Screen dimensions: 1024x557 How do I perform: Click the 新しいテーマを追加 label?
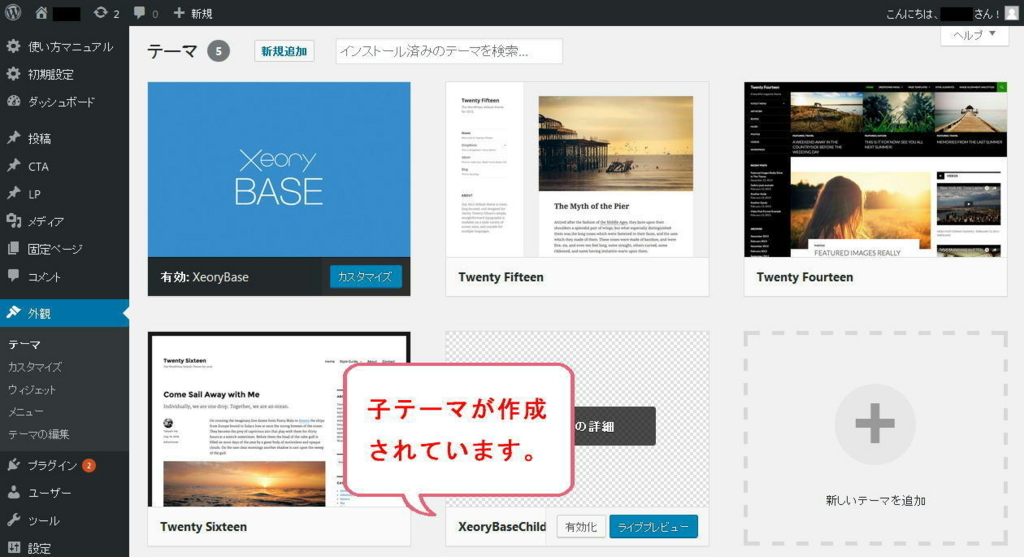[x=875, y=501]
